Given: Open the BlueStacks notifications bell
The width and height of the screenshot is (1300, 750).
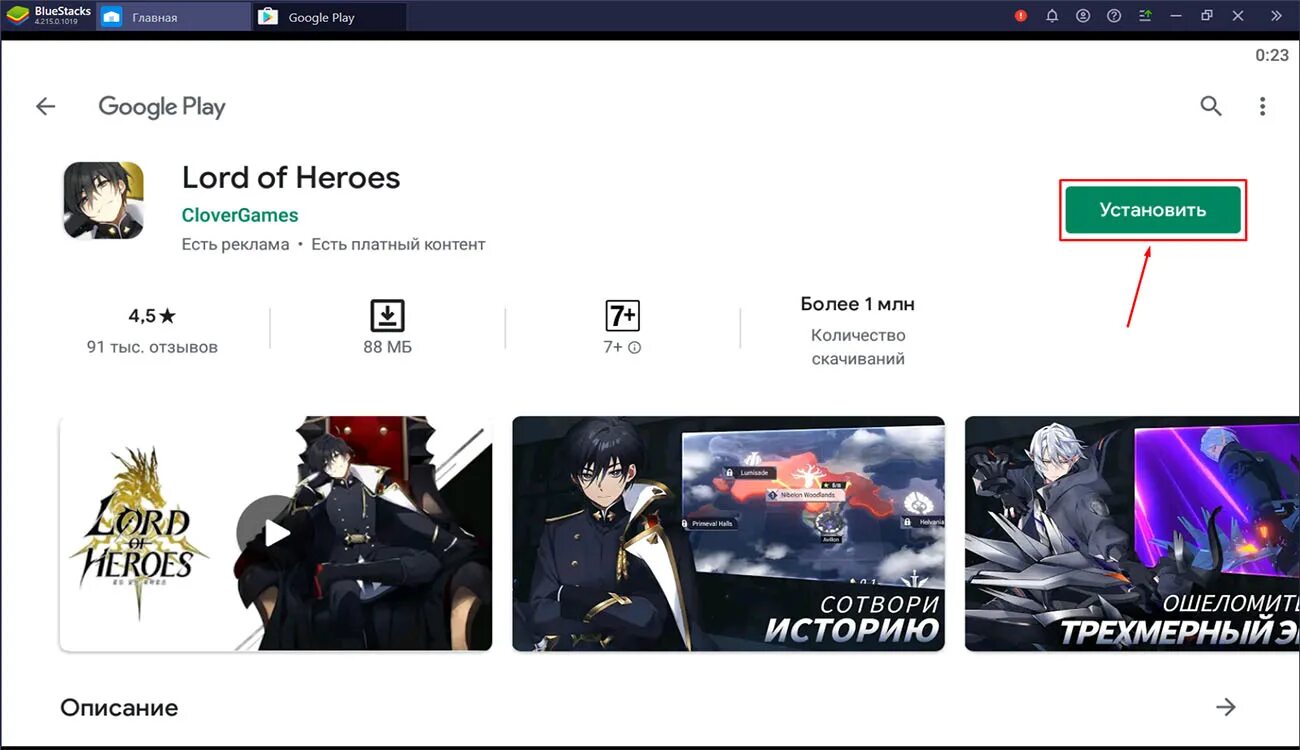Looking at the screenshot, I should 1052,16.
